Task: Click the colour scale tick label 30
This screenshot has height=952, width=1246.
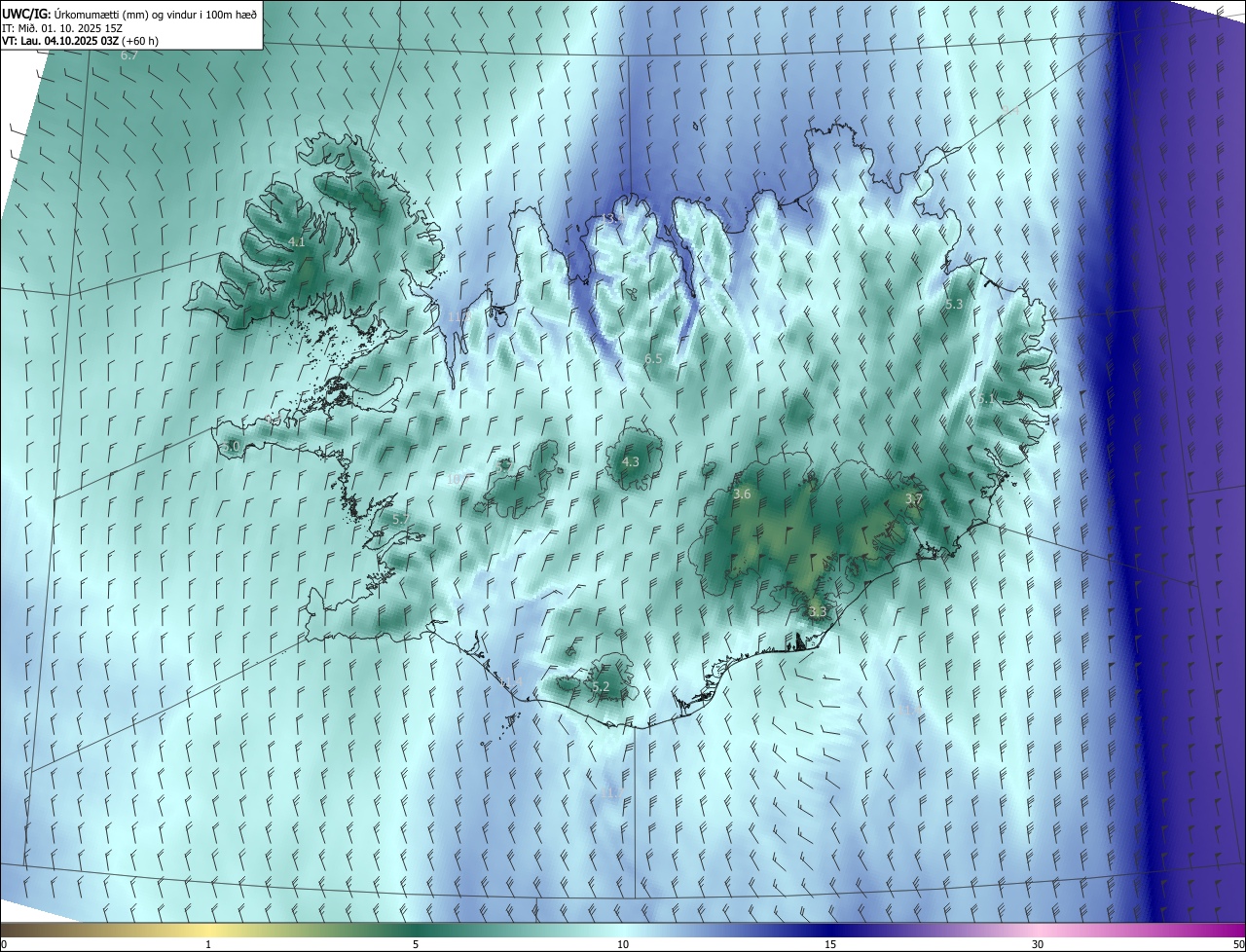Action: [x=1038, y=944]
